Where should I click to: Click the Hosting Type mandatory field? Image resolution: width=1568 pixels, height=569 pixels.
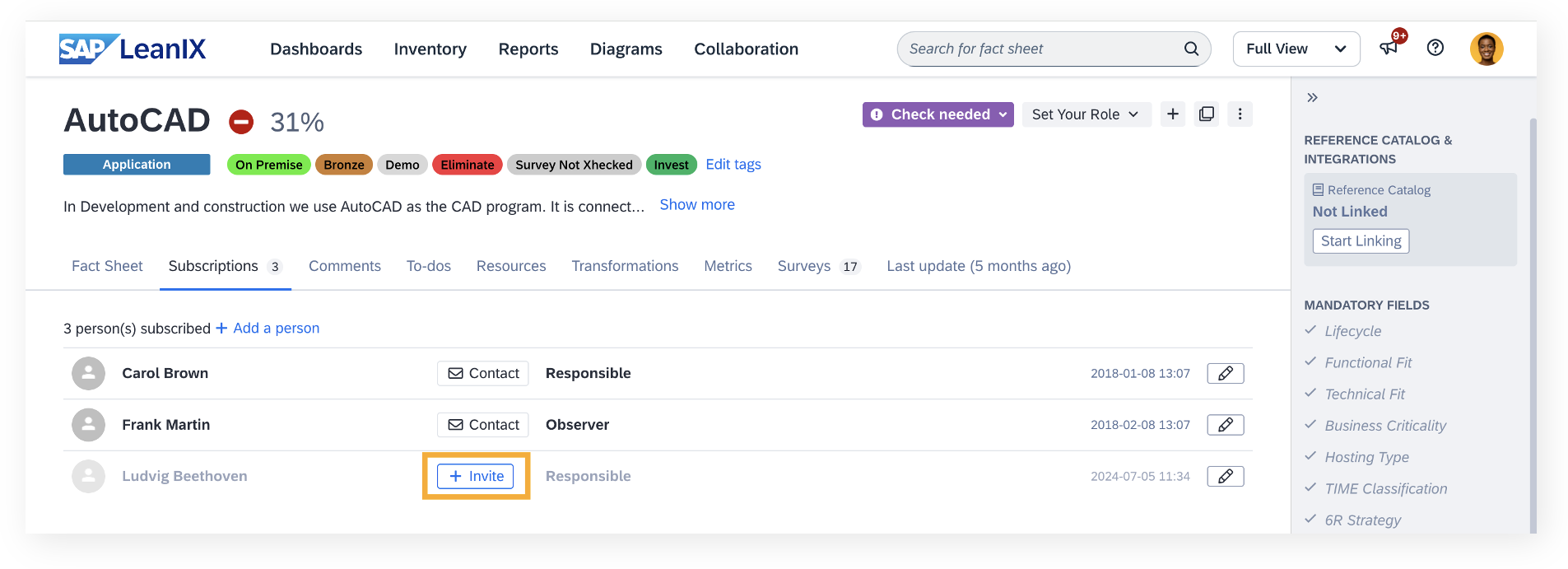1366,457
